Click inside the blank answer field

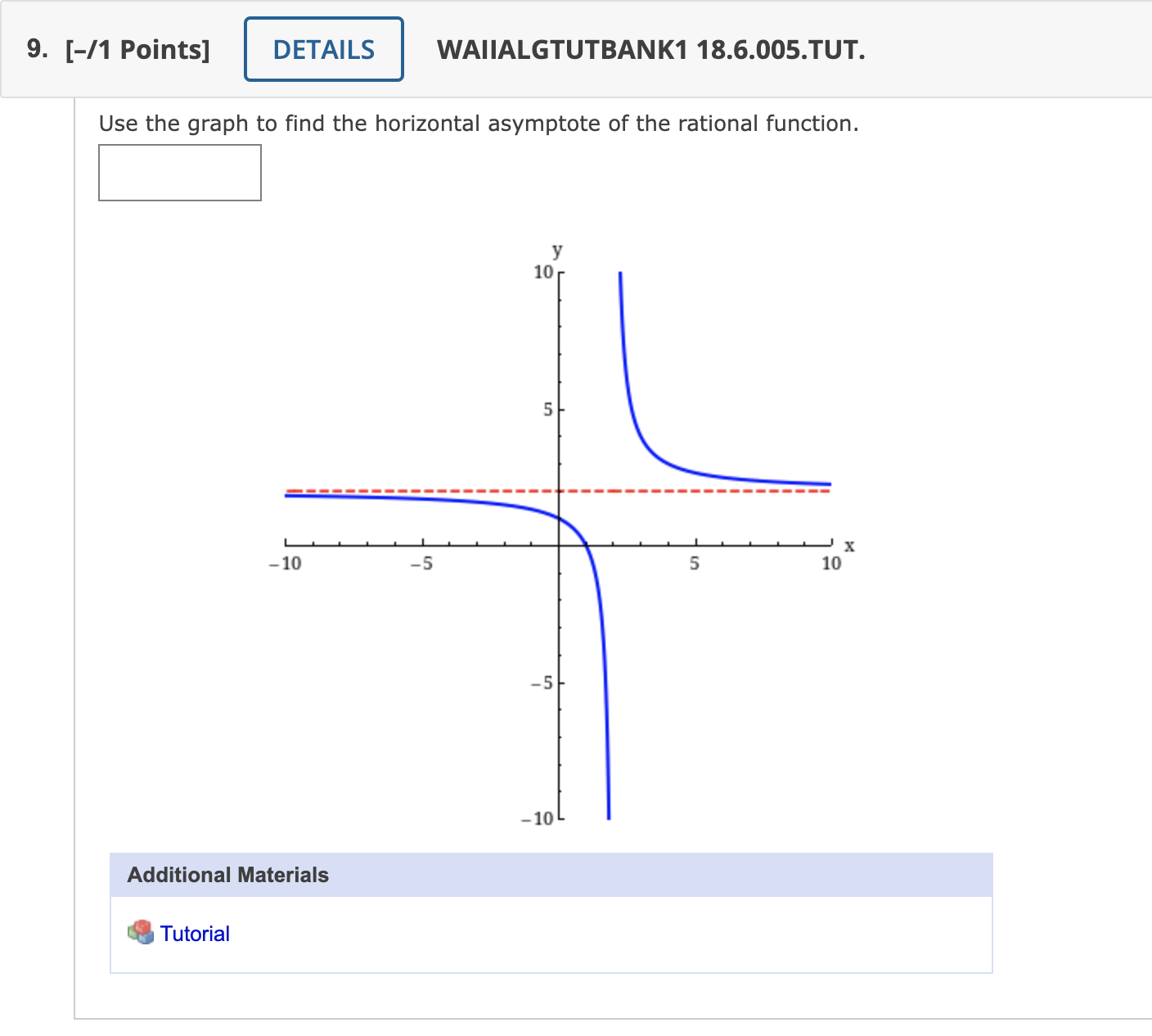point(180,173)
